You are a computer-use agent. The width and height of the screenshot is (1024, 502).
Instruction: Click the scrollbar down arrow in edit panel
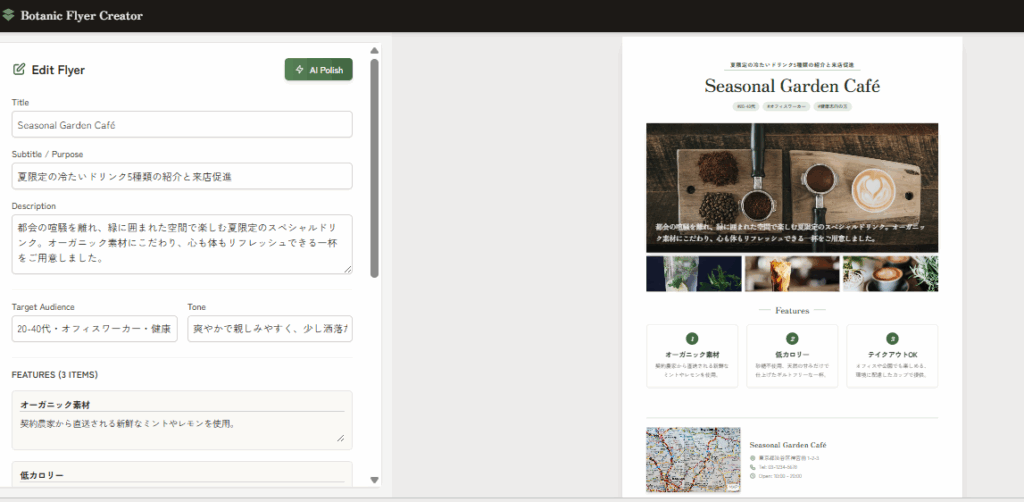(x=375, y=480)
